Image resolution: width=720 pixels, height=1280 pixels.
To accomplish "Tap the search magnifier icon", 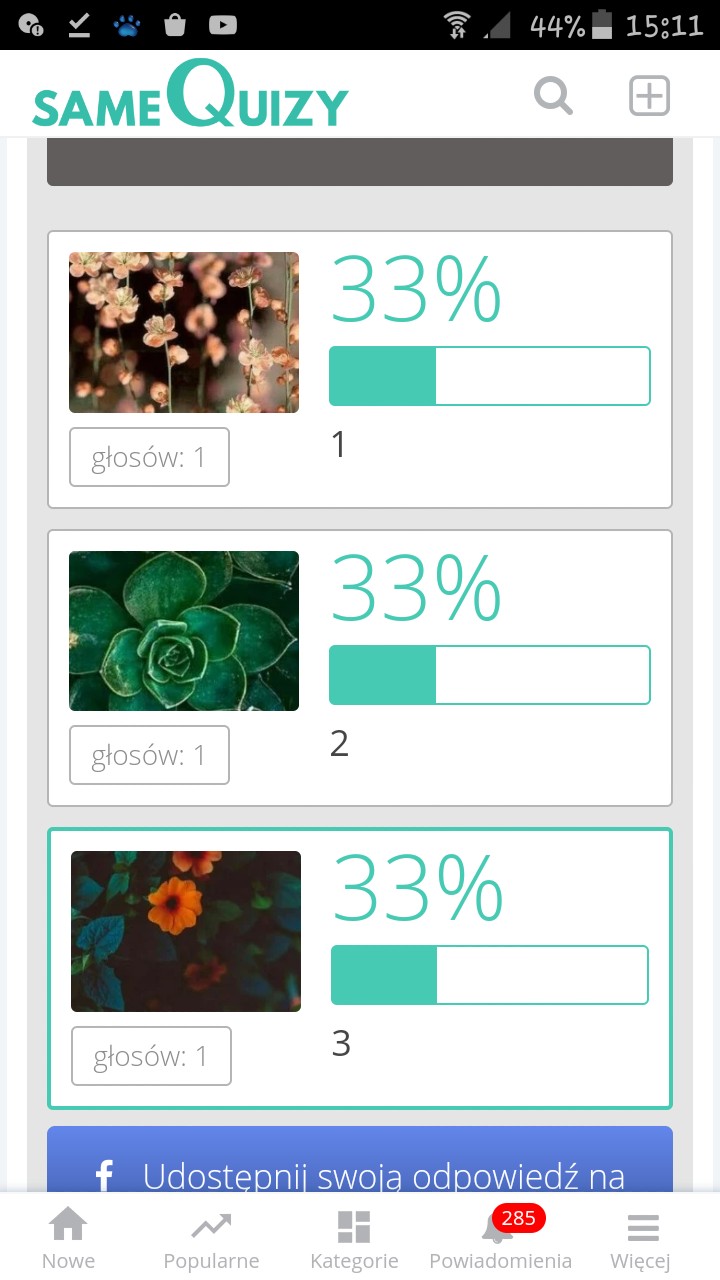I will coord(553,97).
